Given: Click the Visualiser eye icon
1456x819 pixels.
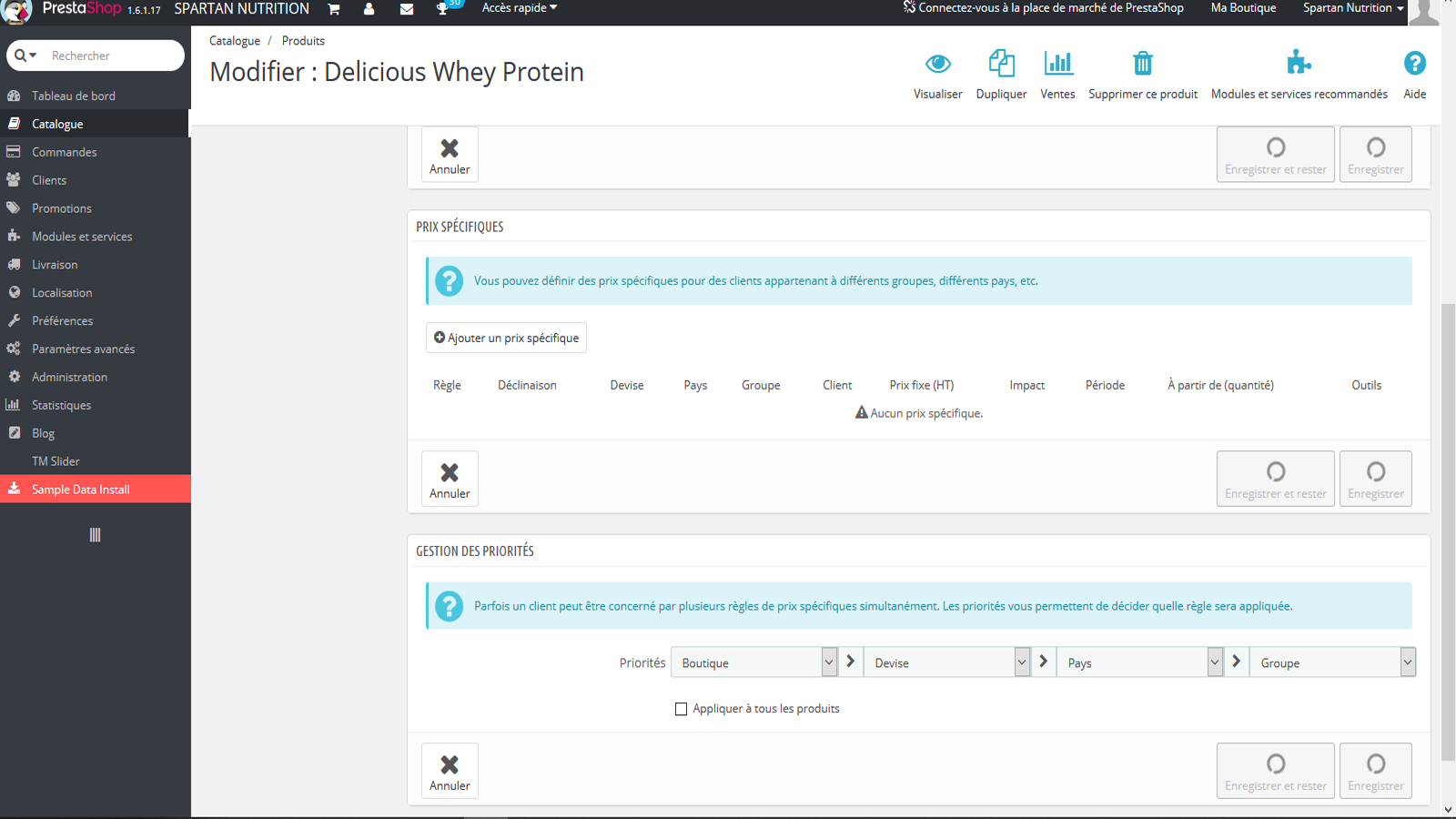Looking at the screenshot, I should [x=937, y=64].
